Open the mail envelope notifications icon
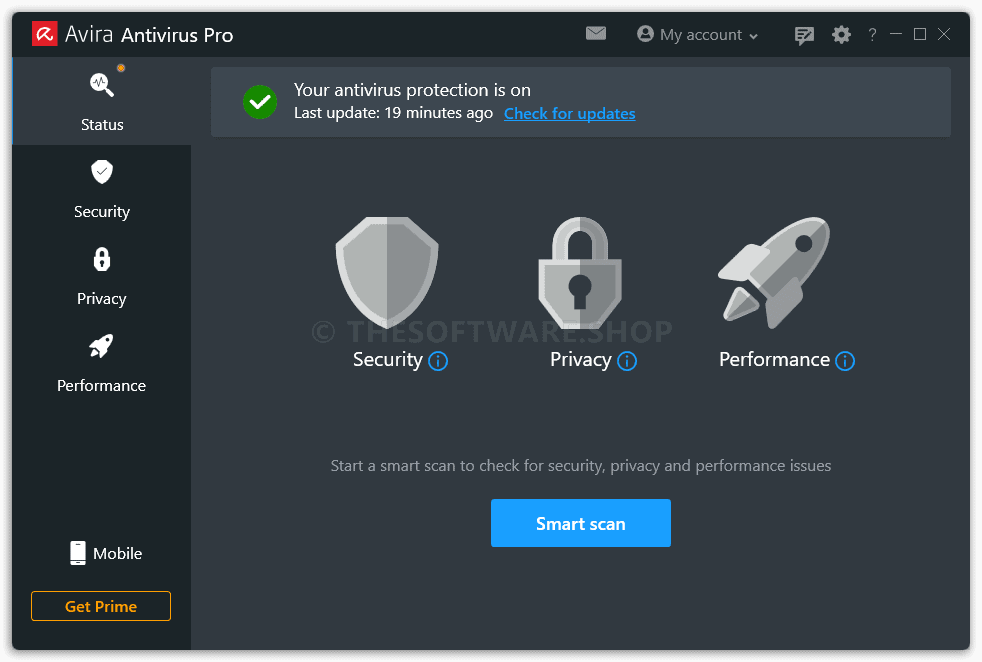 click(596, 33)
